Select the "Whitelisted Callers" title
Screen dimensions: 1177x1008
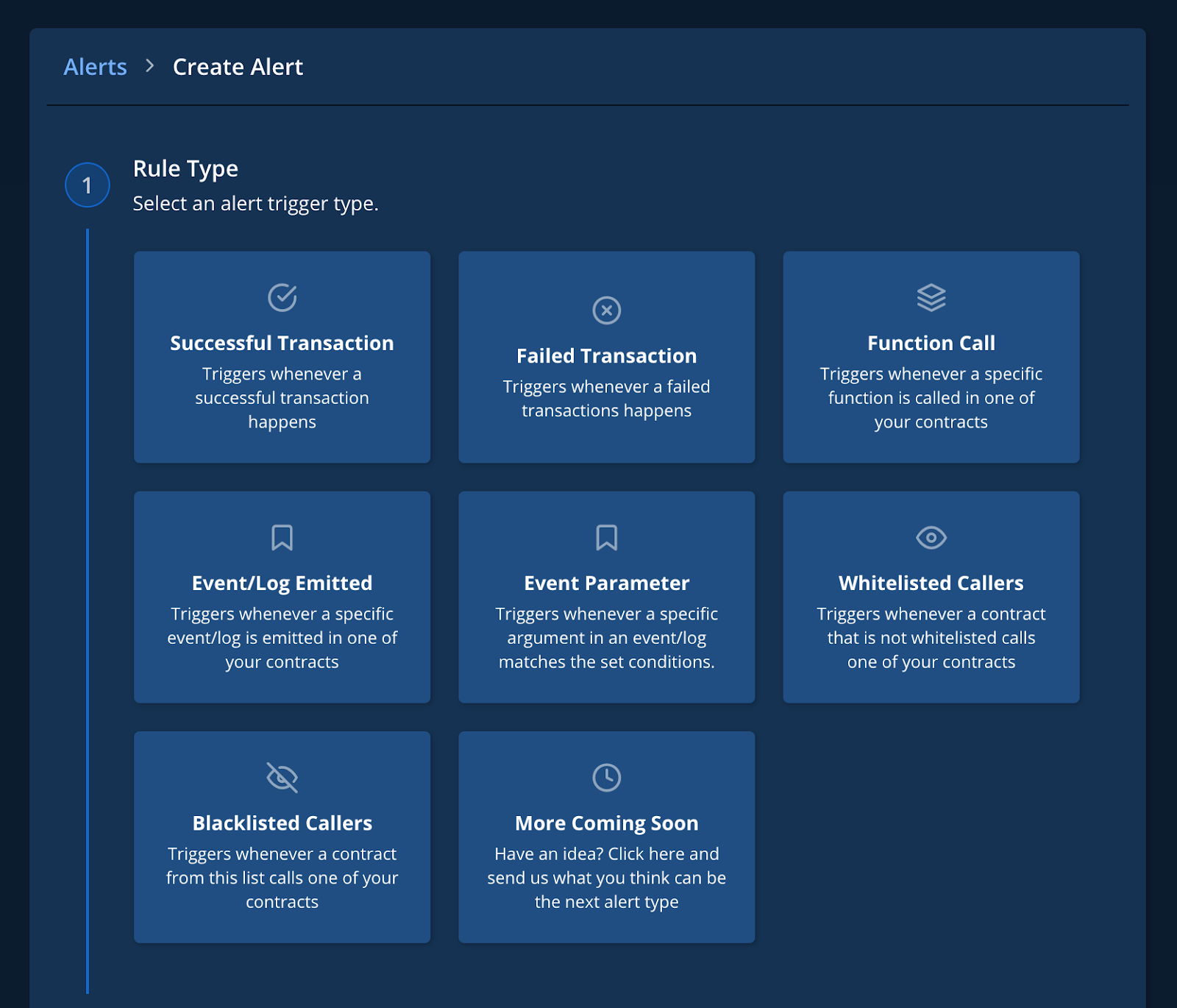click(931, 583)
